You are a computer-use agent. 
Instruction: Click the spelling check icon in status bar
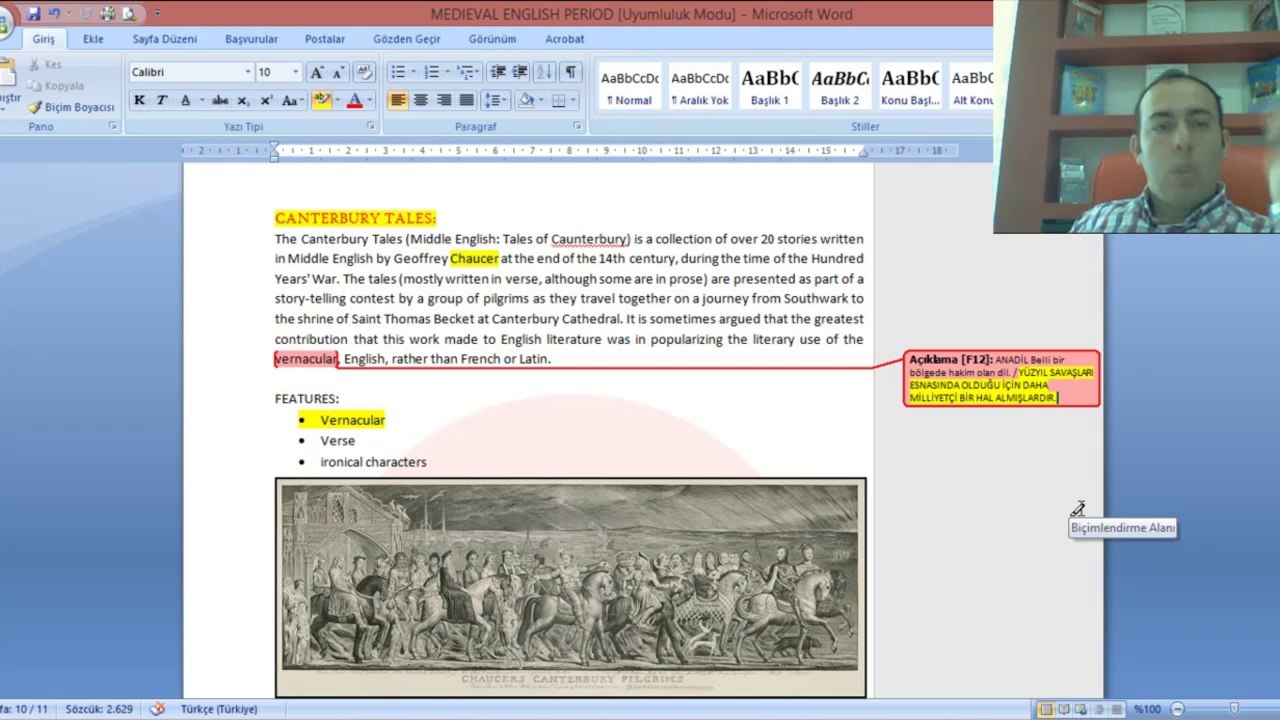coord(157,709)
